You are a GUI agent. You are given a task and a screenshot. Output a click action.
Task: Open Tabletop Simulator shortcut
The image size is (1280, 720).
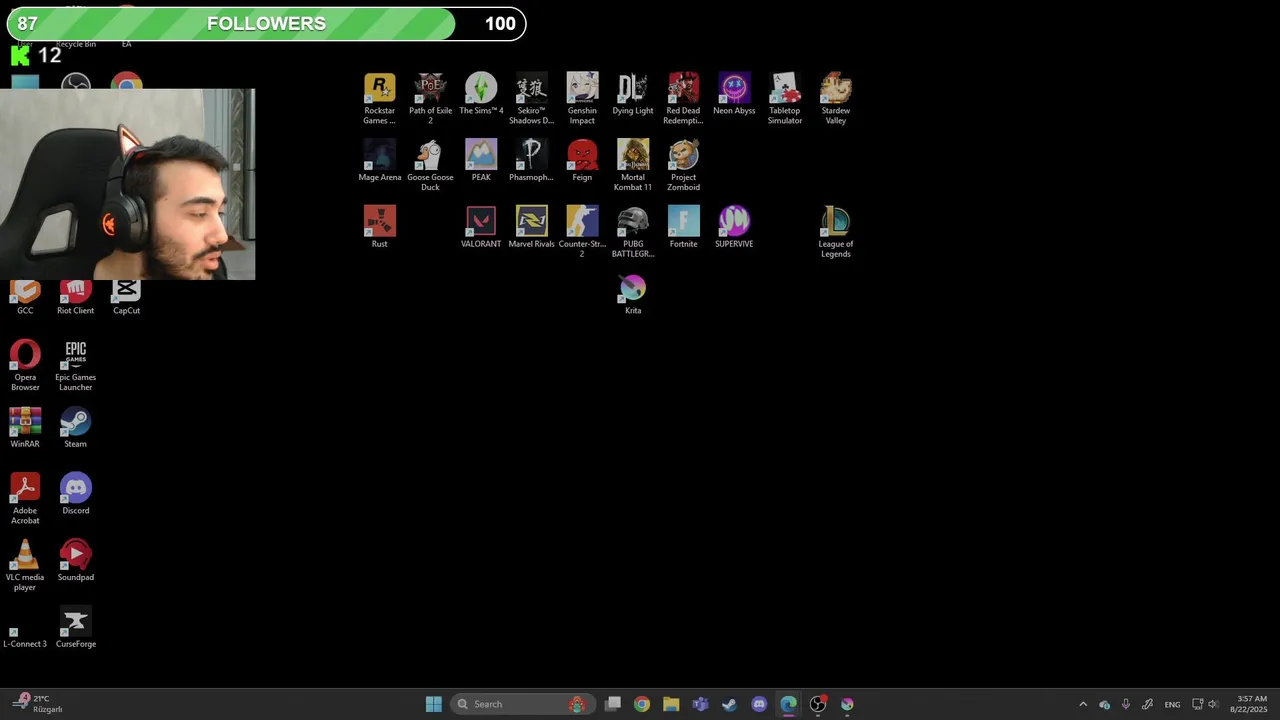coord(785,98)
